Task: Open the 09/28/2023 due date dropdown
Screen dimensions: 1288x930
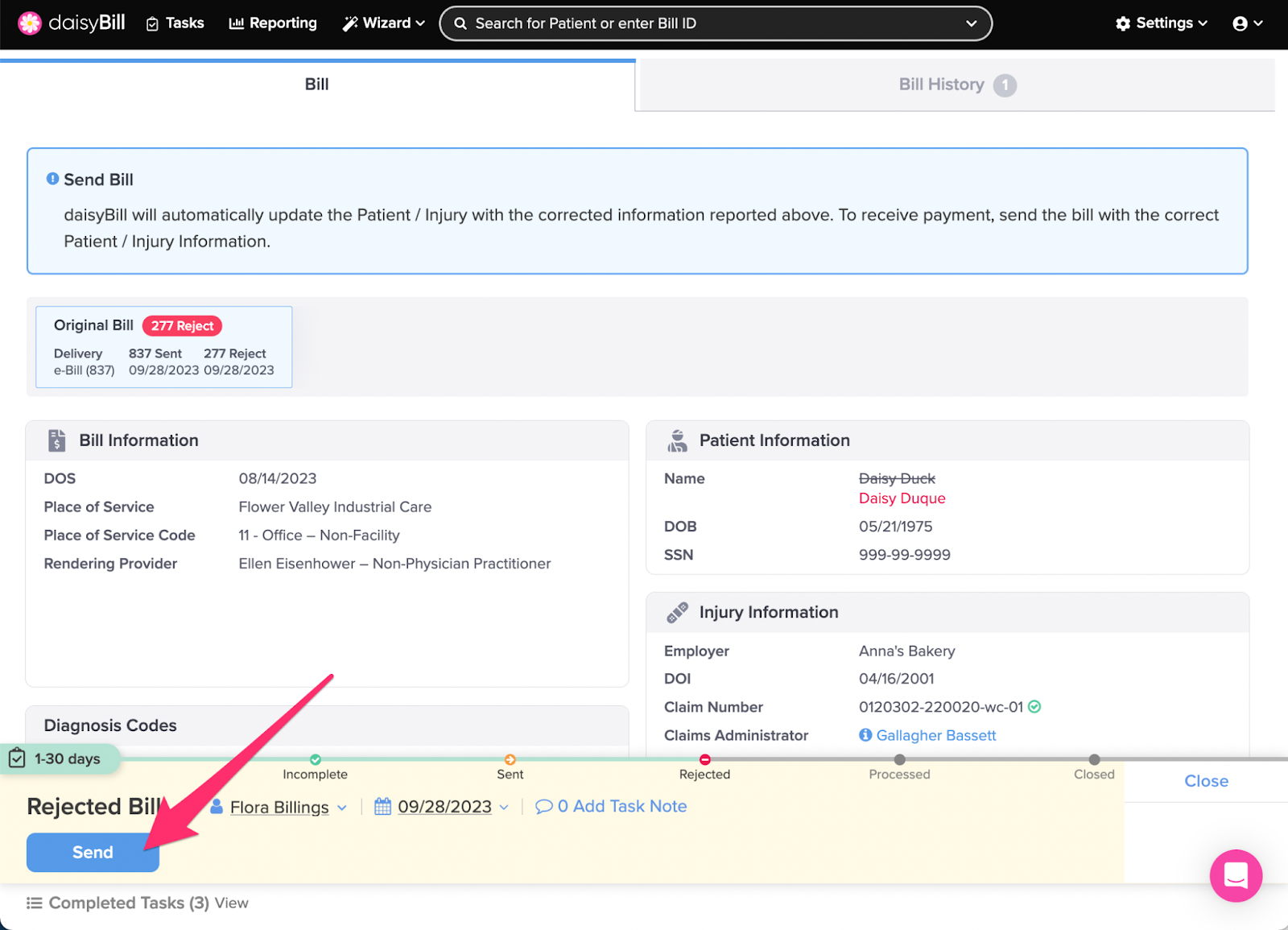Action: (504, 808)
